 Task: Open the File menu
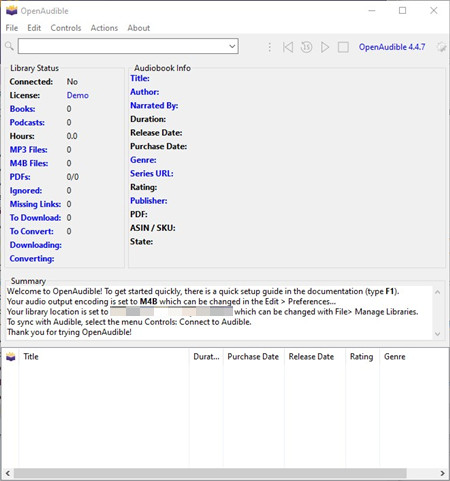coord(12,28)
